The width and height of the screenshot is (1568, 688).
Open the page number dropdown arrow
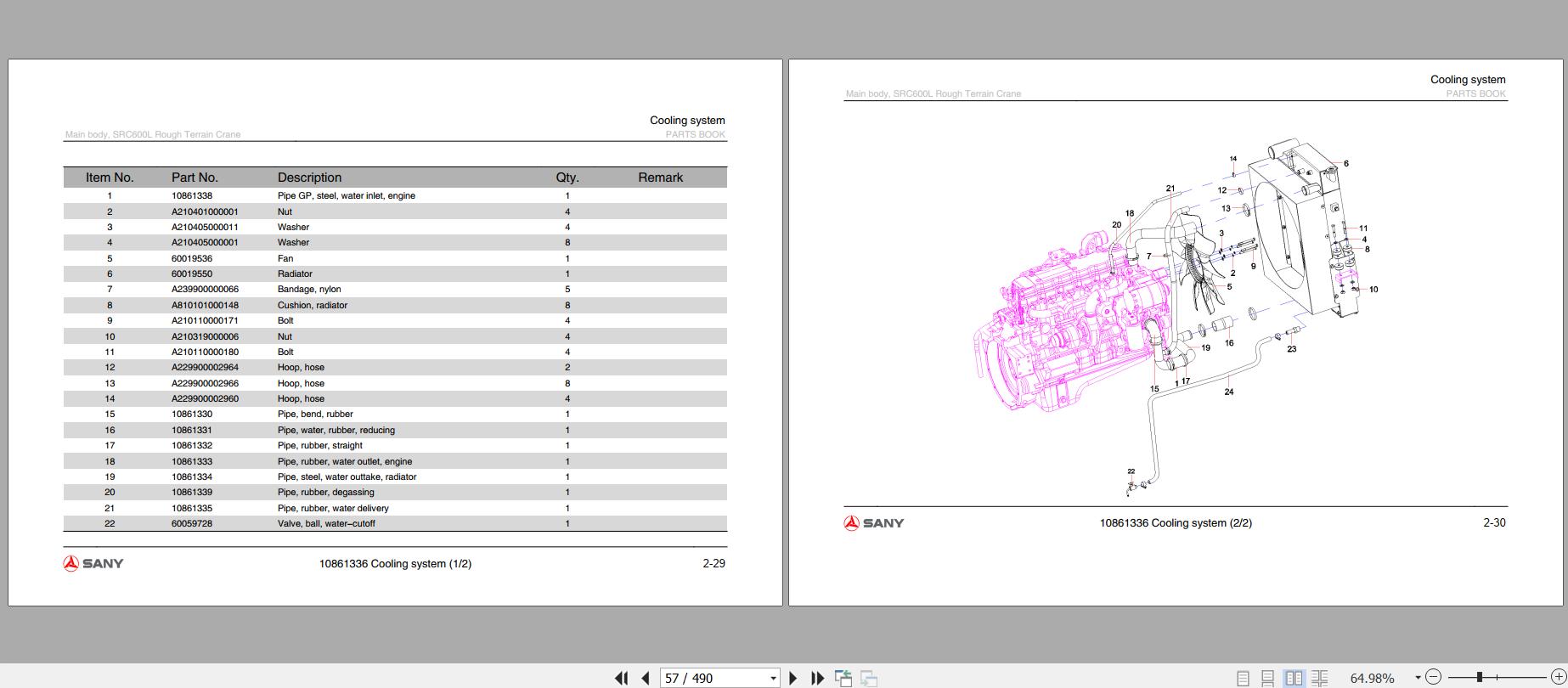[773, 678]
